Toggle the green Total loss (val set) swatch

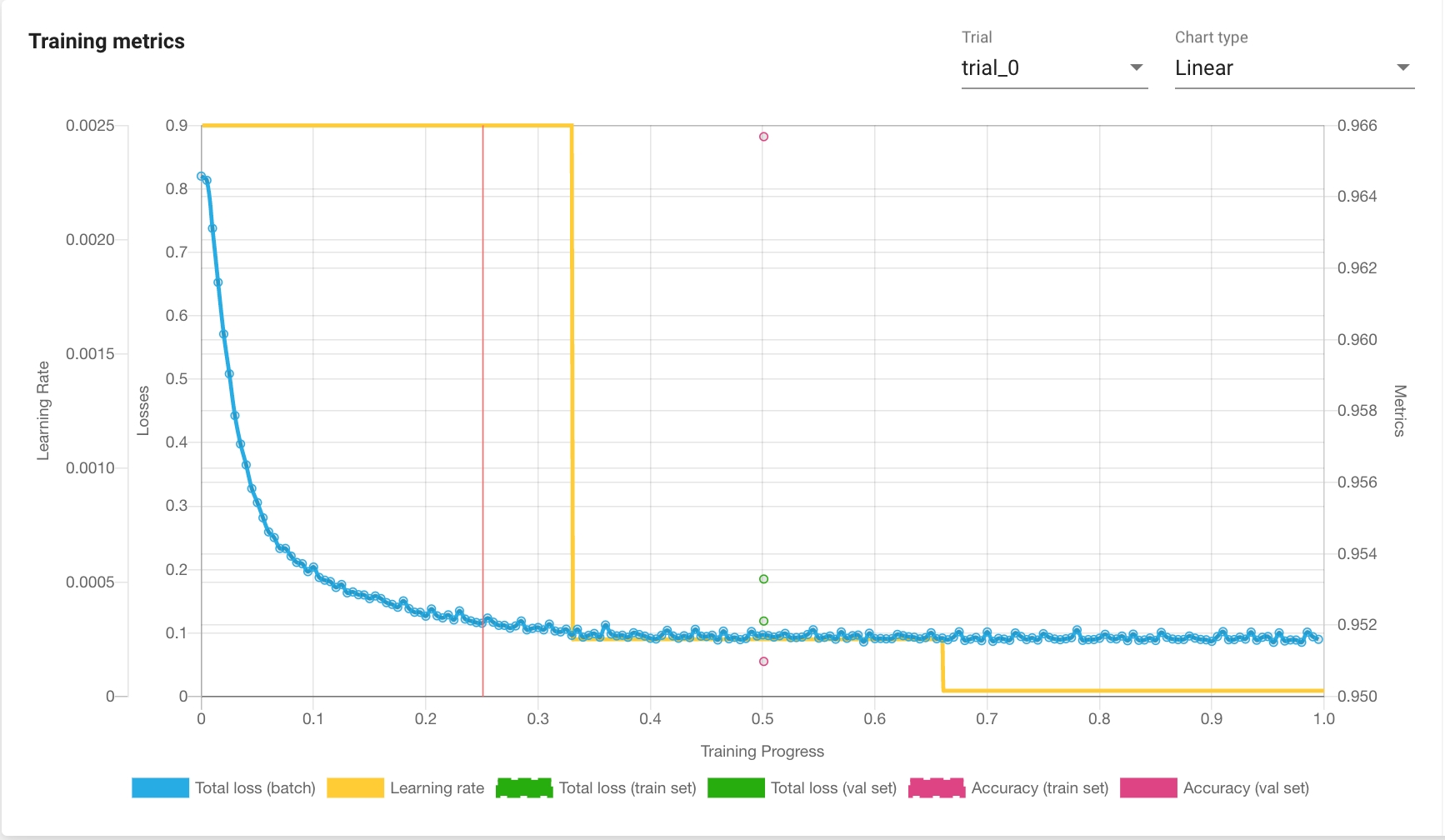point(736,788)
